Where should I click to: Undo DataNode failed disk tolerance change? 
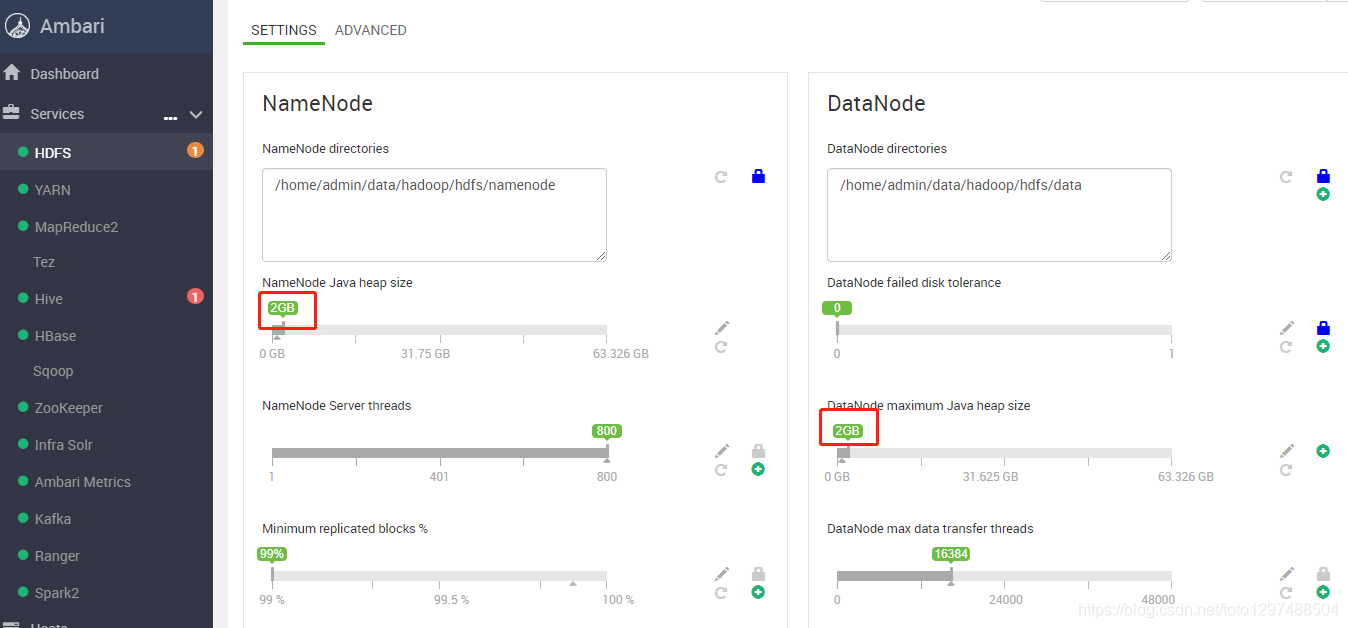pyautogui.click(x=1286, y=347)
